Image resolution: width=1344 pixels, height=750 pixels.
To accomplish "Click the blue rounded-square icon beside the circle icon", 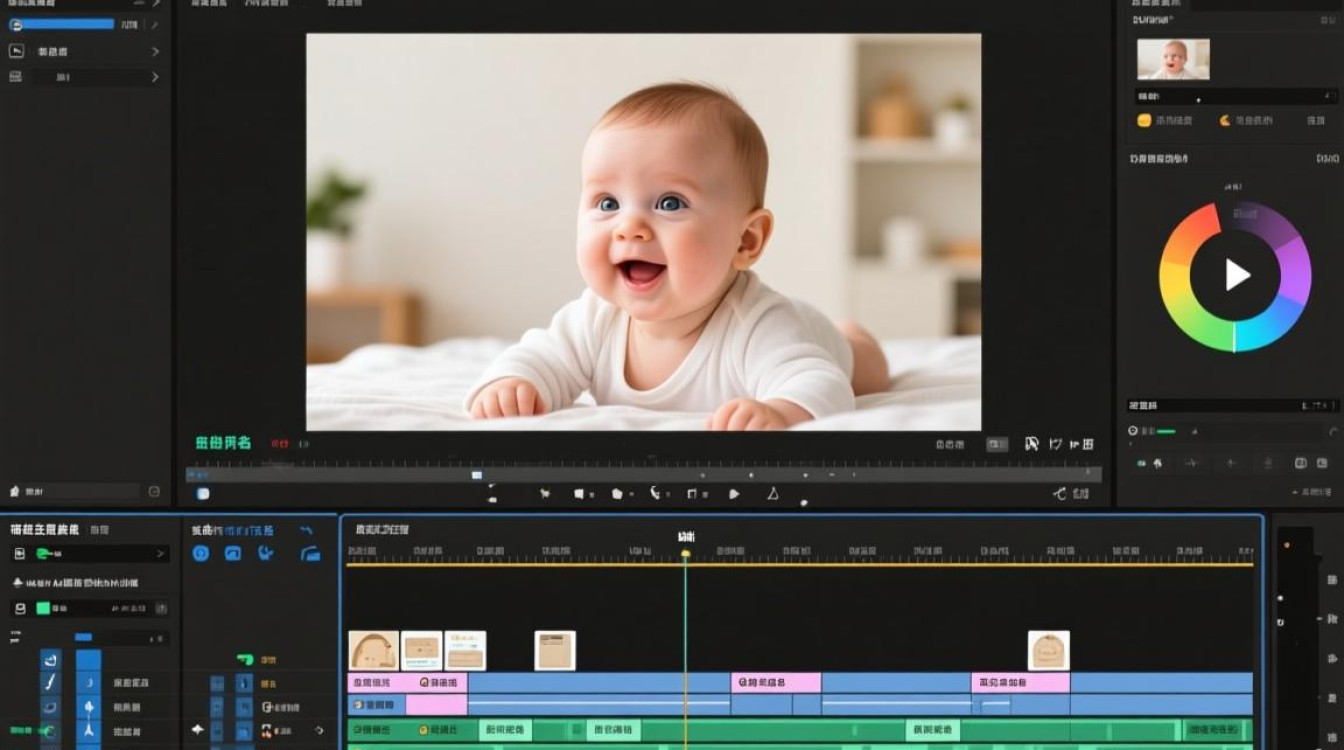I will (x=233, y=553).
